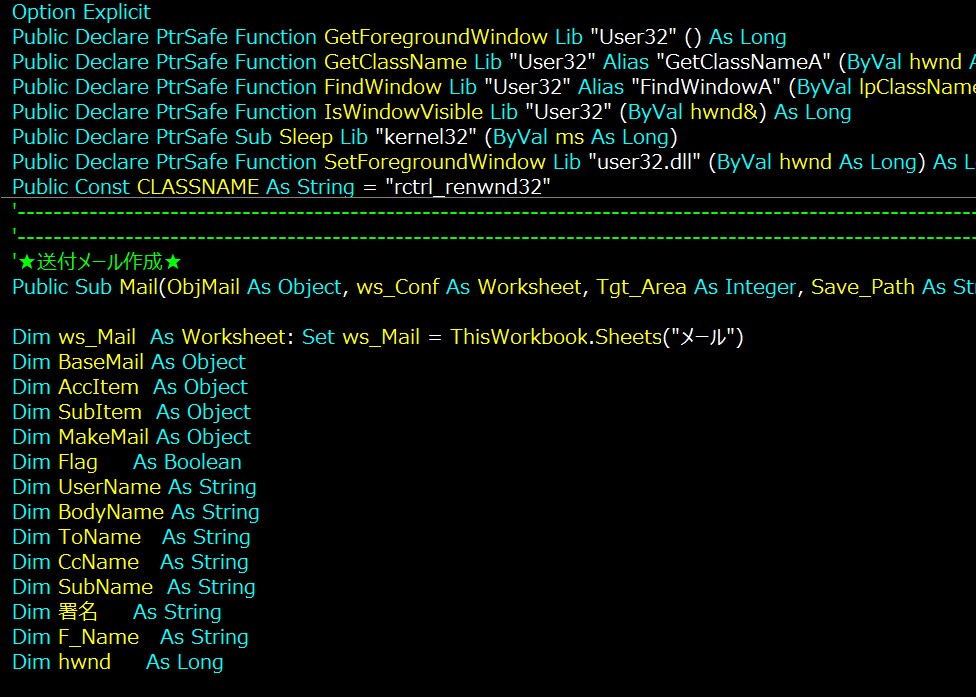This screenshot has width=976, height=697.
Task: Click the FindWindow function name
Action: (383, 87)
